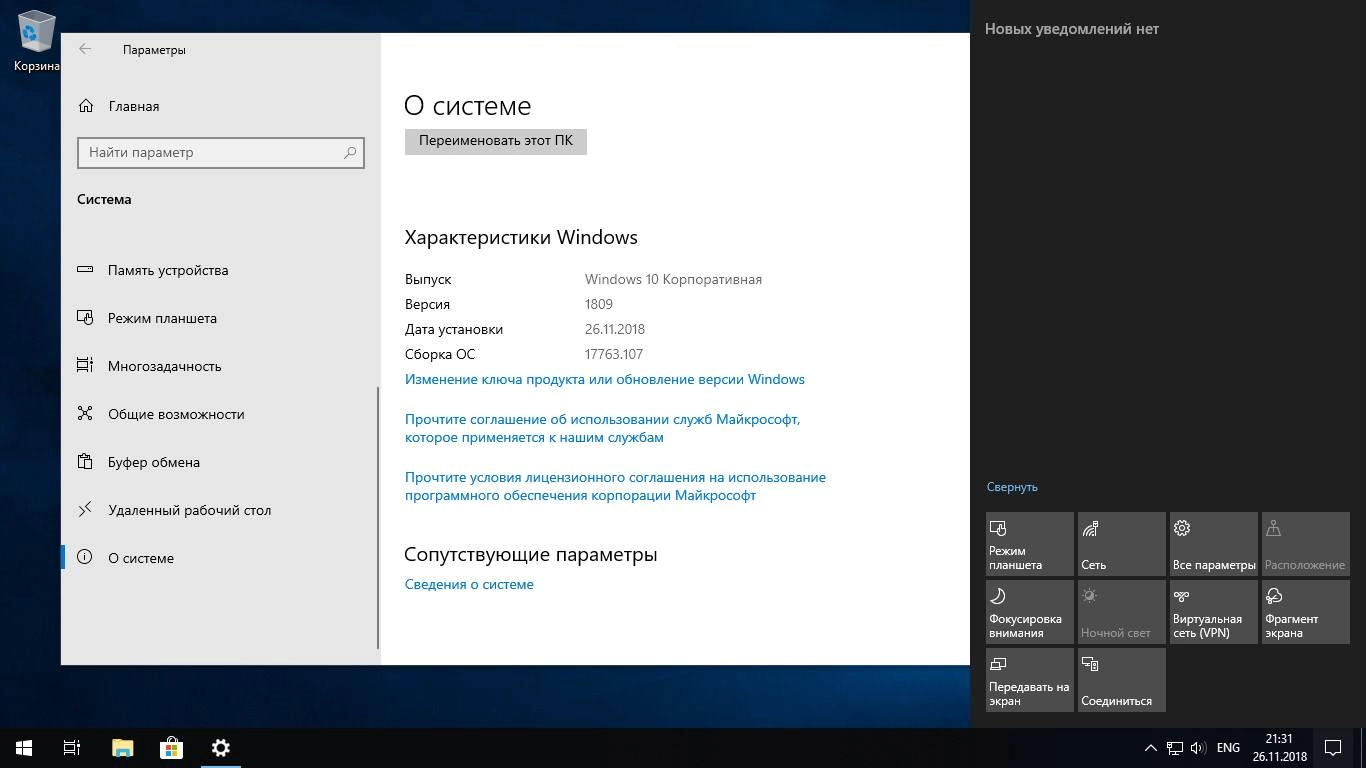Image resolution: width=1366 pixels, height=768 pixels.
Task: Collapse quick actions with Свернуть
Action: (1012, 487)
